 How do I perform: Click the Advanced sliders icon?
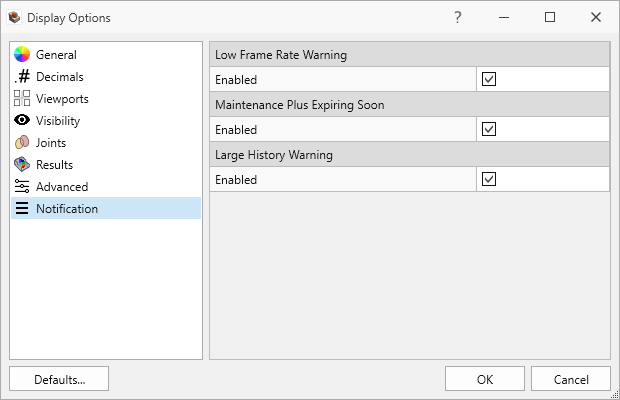coord(22,186)
